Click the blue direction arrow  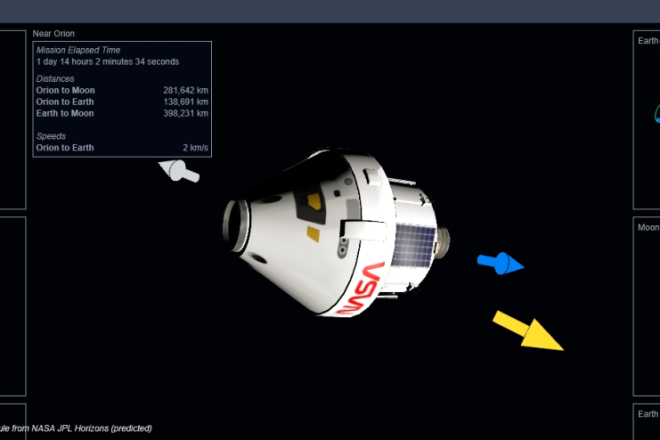pyautogui.click(x=500, y=263)
